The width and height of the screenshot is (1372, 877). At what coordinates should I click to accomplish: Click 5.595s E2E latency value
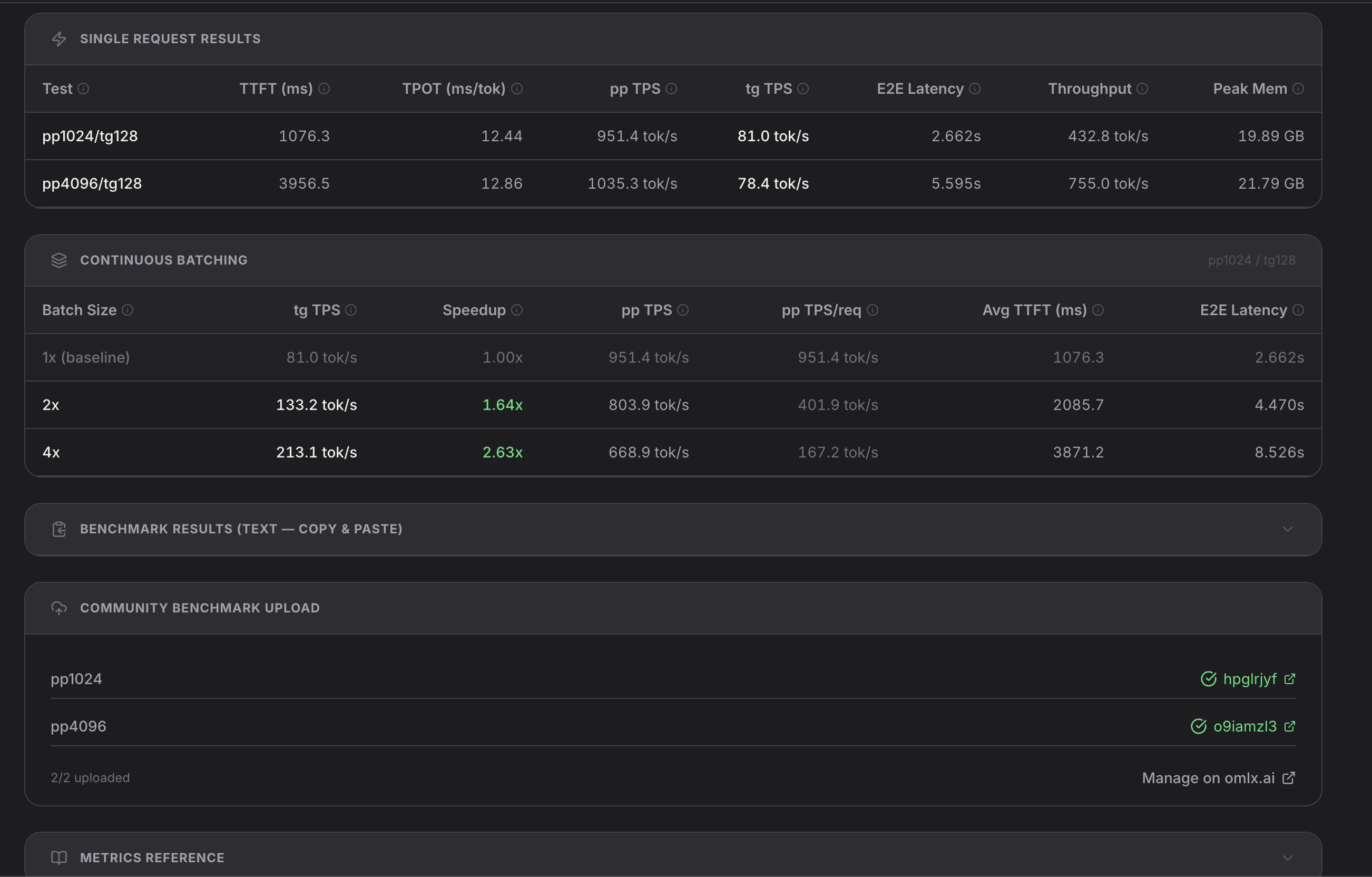tap(956, 183)
